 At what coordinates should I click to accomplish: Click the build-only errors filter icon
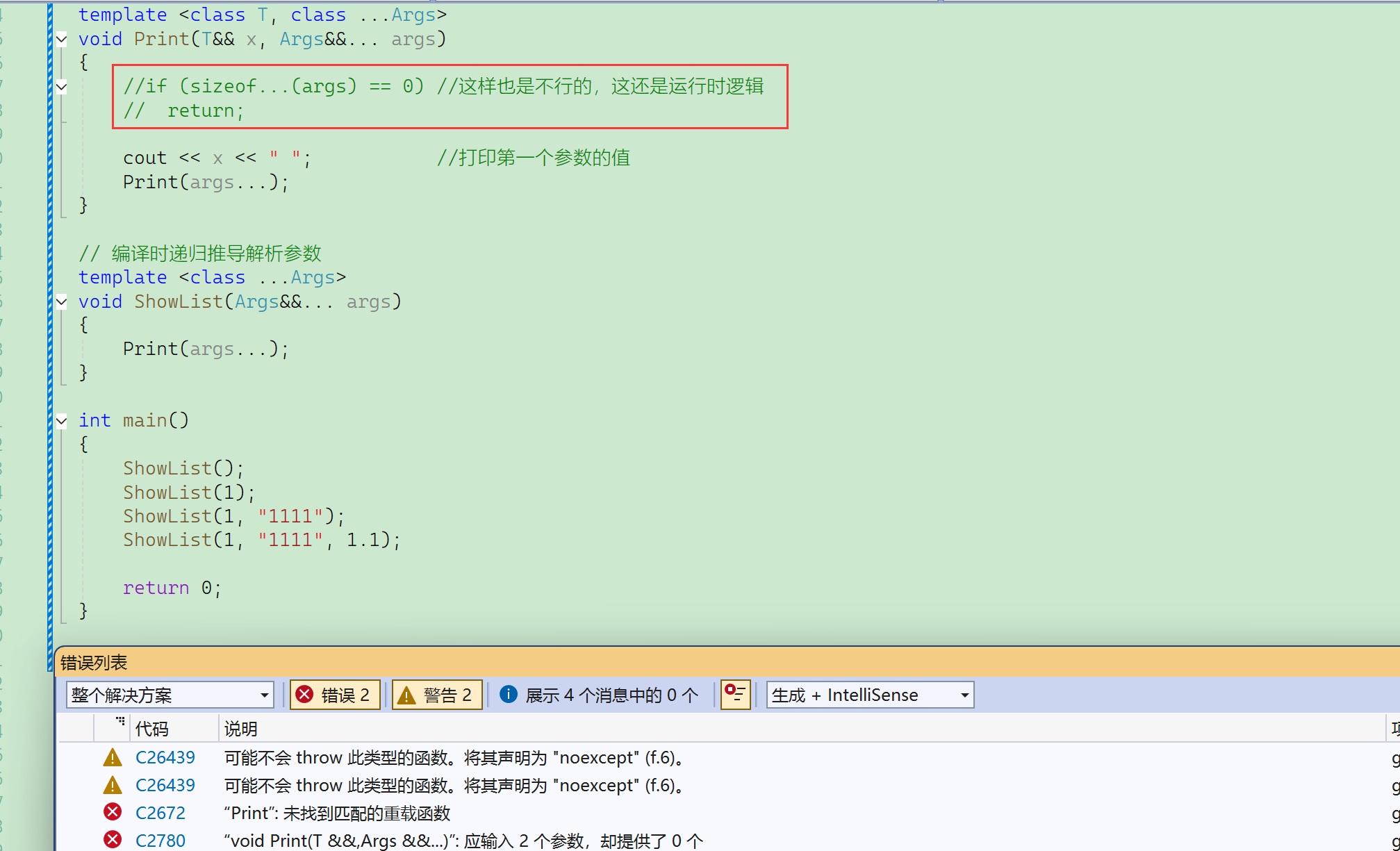pyautogui.click(x=735, y=694)
